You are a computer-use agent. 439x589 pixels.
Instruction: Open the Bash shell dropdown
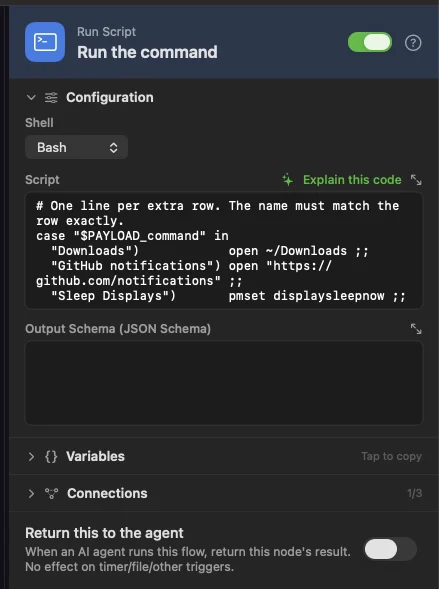[77, 147]
